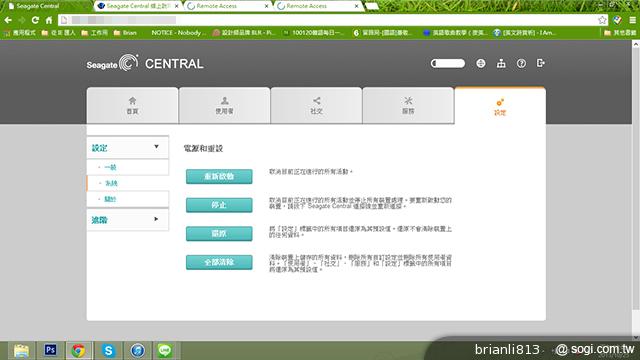Open the Home tab with house icon
This screenshot has height=360, width=640.
tap(132, 105)
